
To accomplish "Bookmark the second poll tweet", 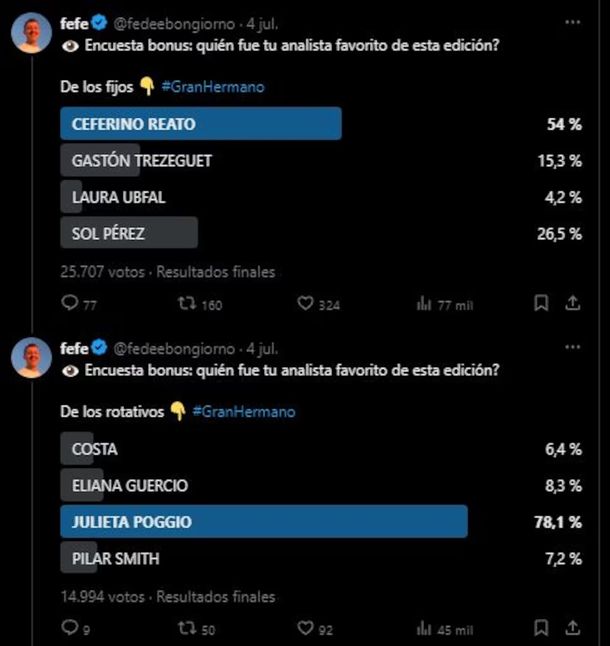I will [541, 627].
